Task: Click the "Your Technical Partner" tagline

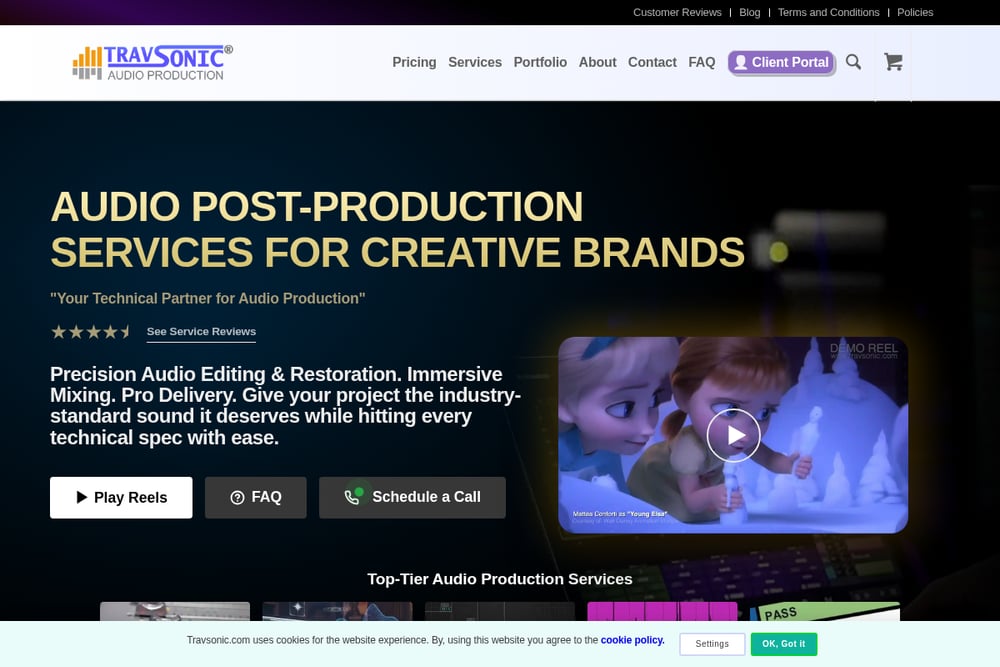Action: click(207, 298)
